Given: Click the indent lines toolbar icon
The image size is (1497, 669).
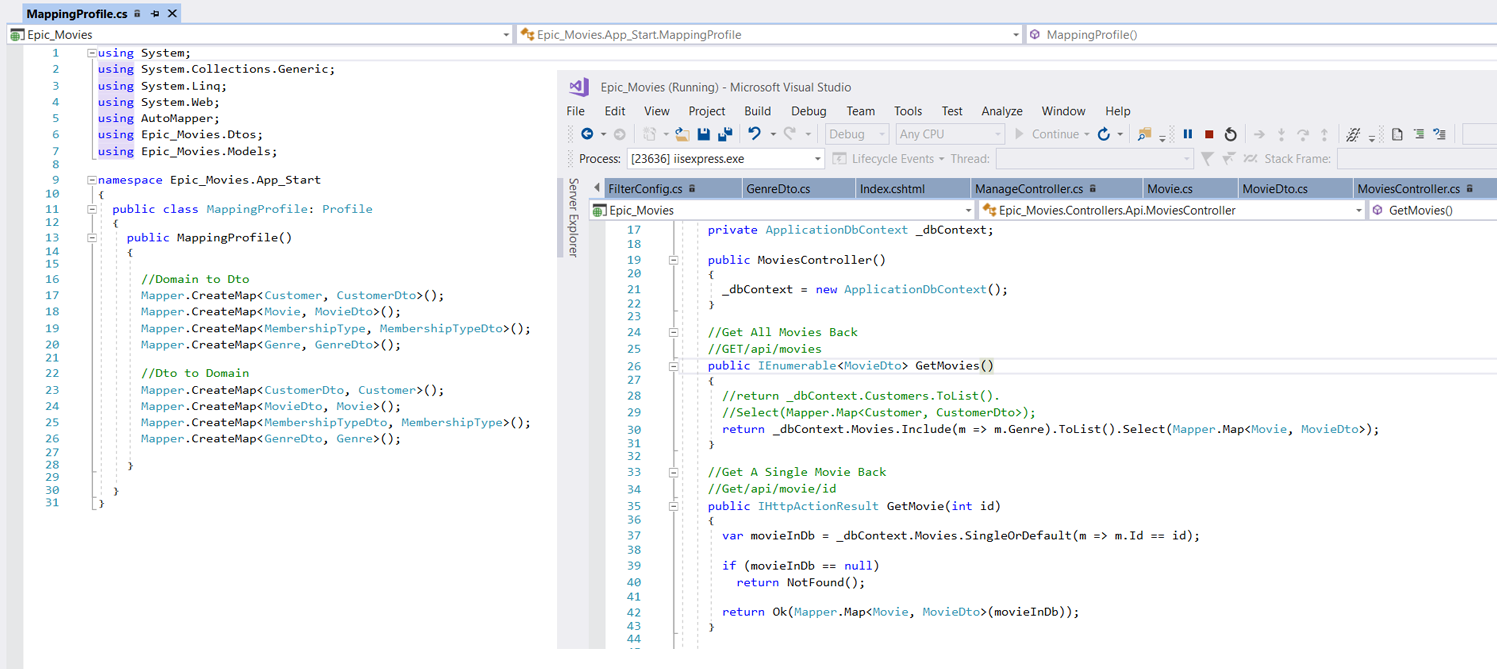Looking at the screenshot, I should 1418,134.
